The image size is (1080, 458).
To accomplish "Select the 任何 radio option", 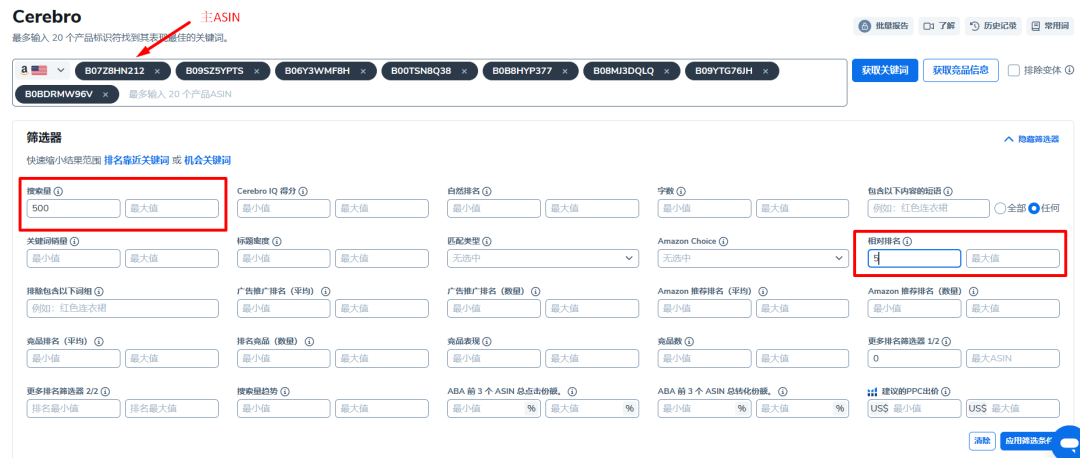I will [x=1034, y=208].
